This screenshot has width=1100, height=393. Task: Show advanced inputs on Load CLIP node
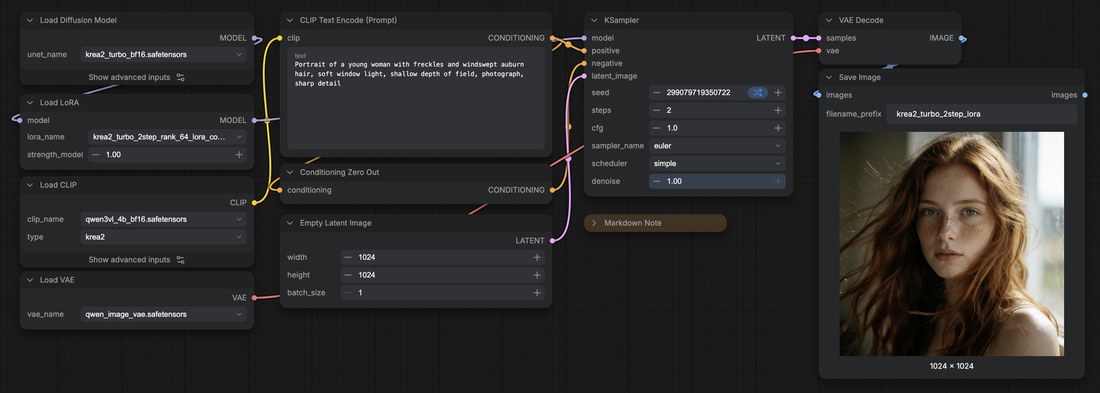coord(137,260)
